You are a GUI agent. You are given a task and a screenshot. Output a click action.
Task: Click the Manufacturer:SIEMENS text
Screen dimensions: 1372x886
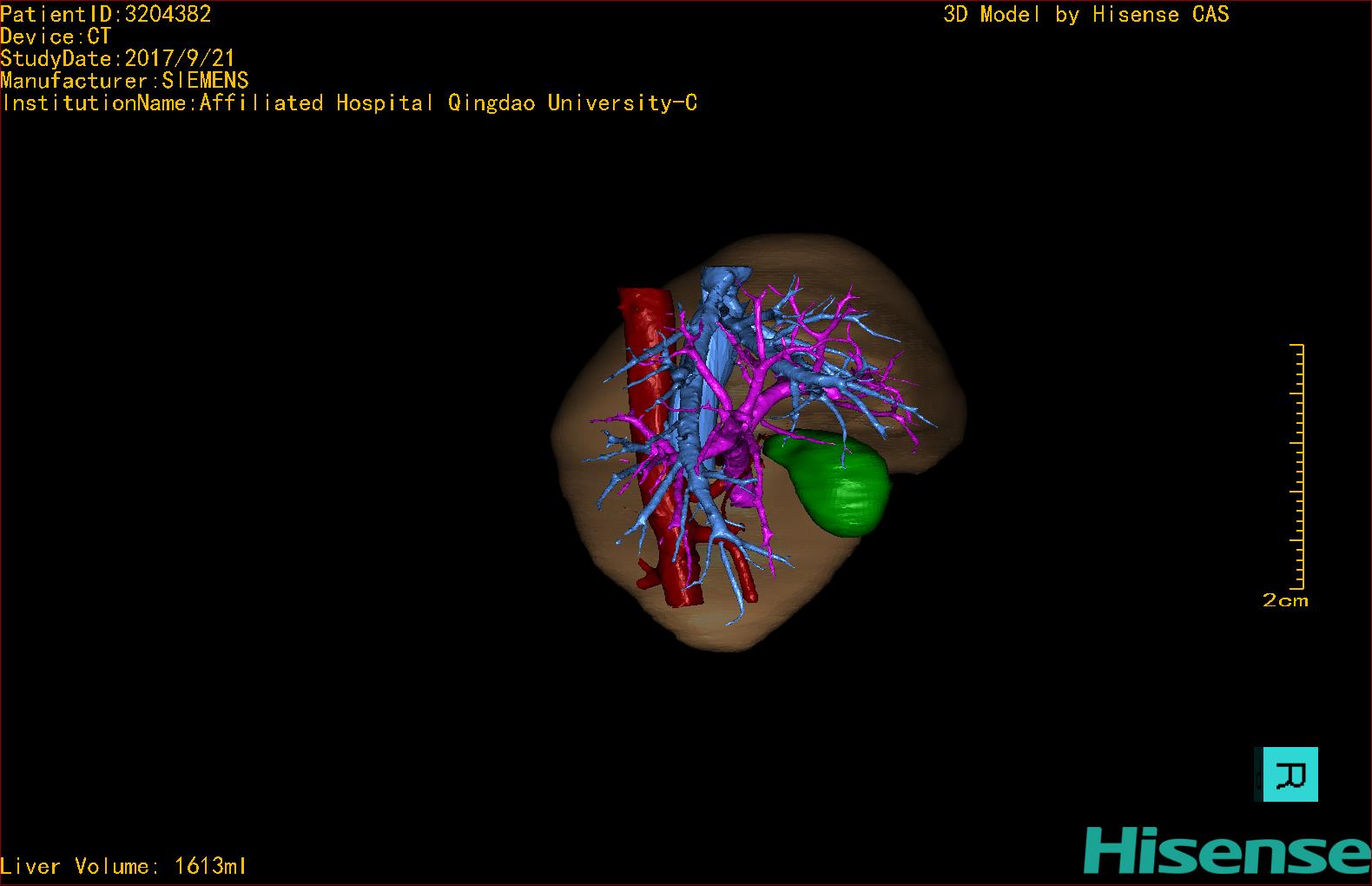click(x=125, y=81)
